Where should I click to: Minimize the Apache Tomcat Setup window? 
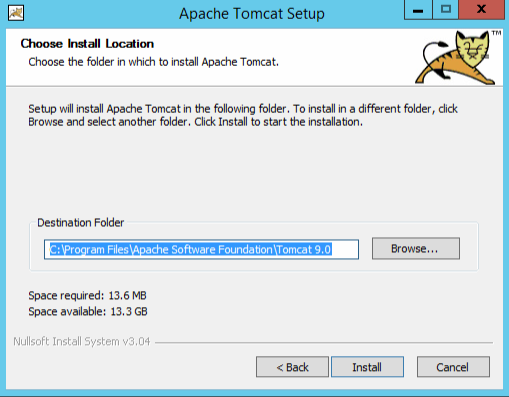point(418,10)
